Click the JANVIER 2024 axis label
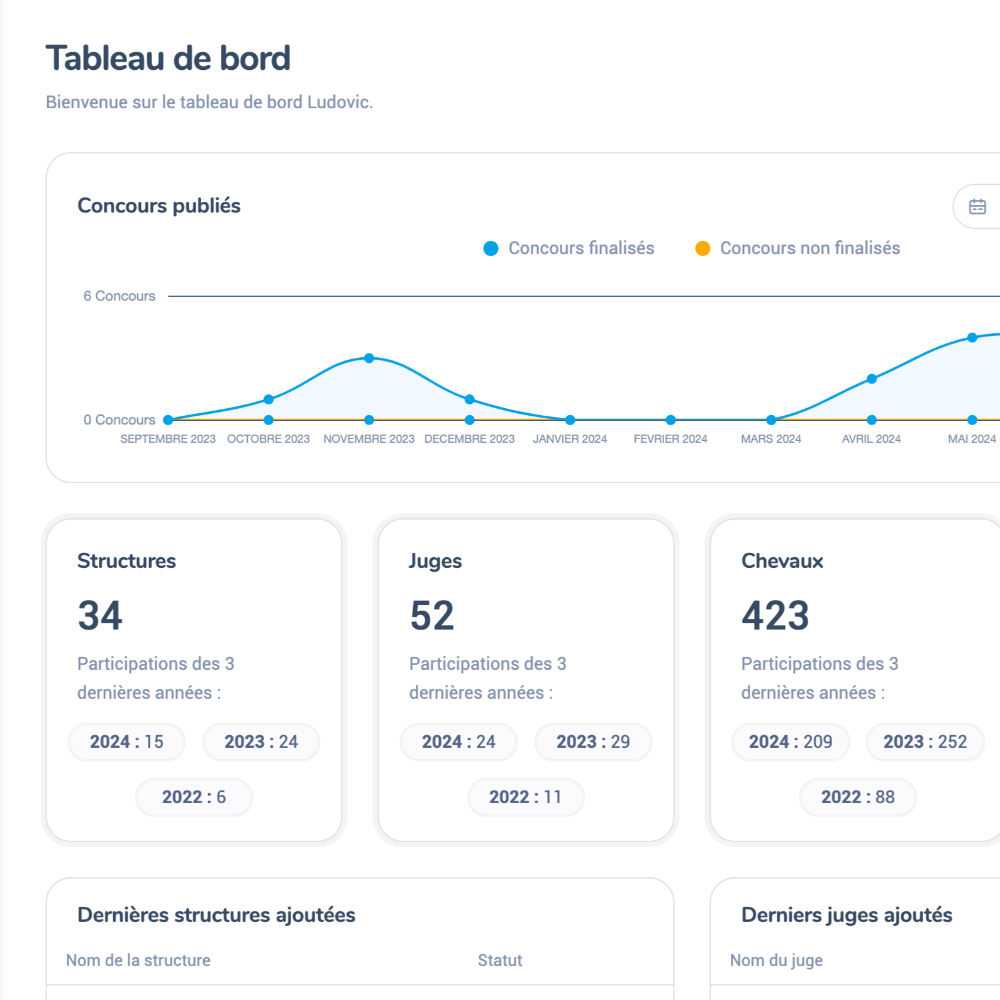This screenshot has height=1000, width=1000. 570,439
